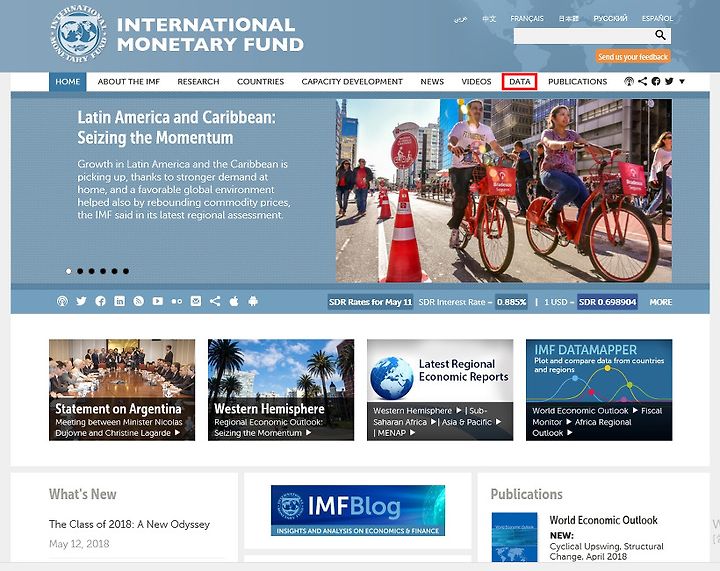Open the VIDEOS menu item
Image resolution: width=720 pixels, height=571 pixels.
coord(476,82)
